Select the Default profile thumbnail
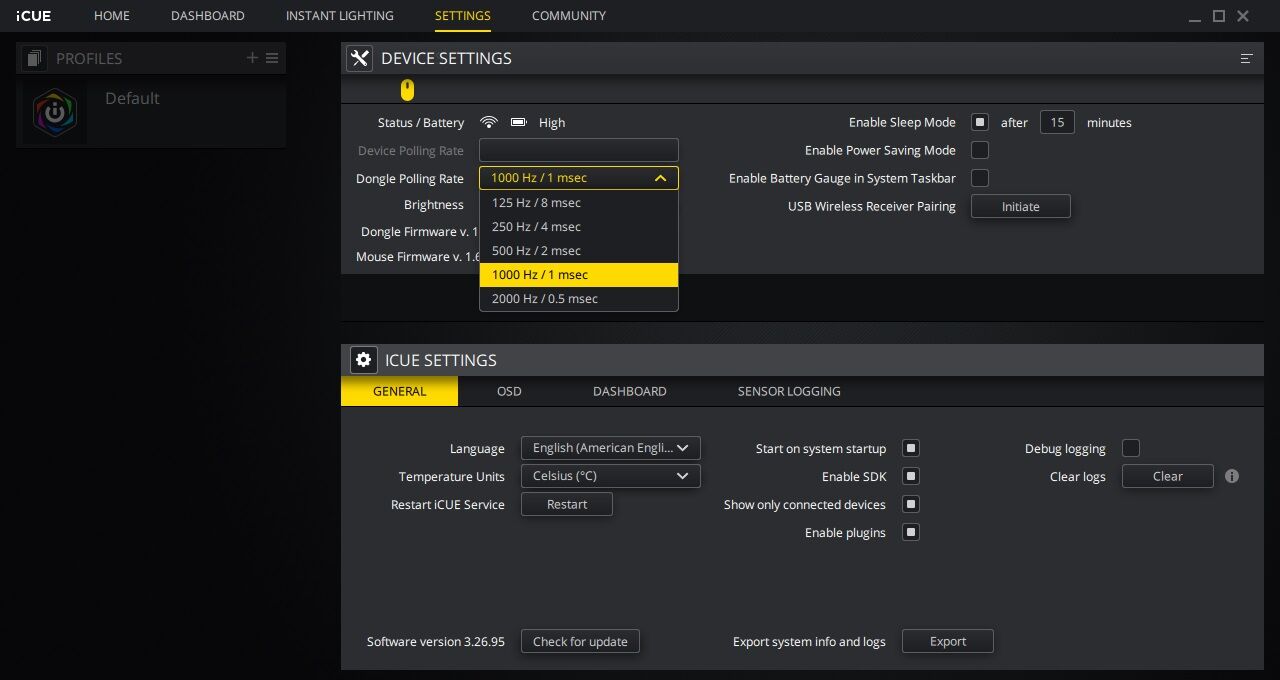Image resolution: width=1280 pixels, height=680 pixels. [x=55, y=114]
